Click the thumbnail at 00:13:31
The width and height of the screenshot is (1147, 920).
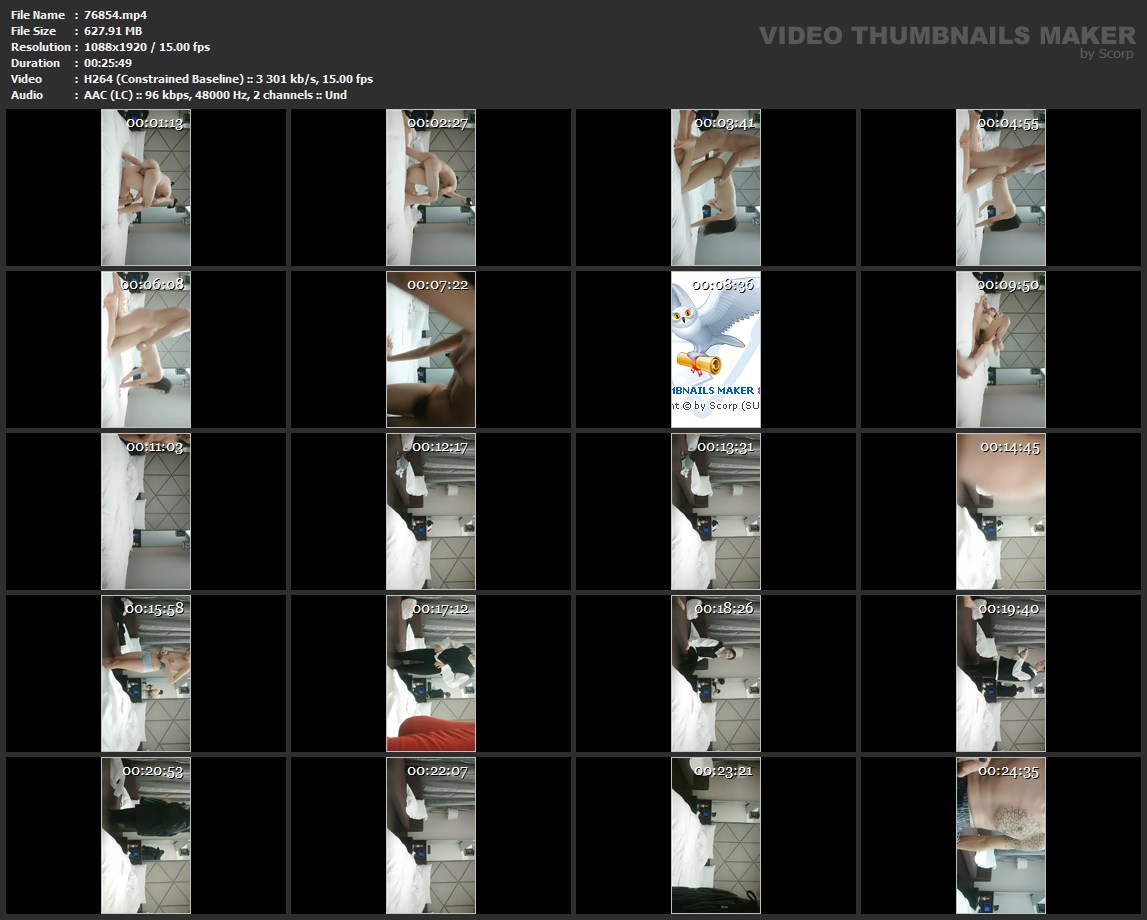[x=716, y=511]
